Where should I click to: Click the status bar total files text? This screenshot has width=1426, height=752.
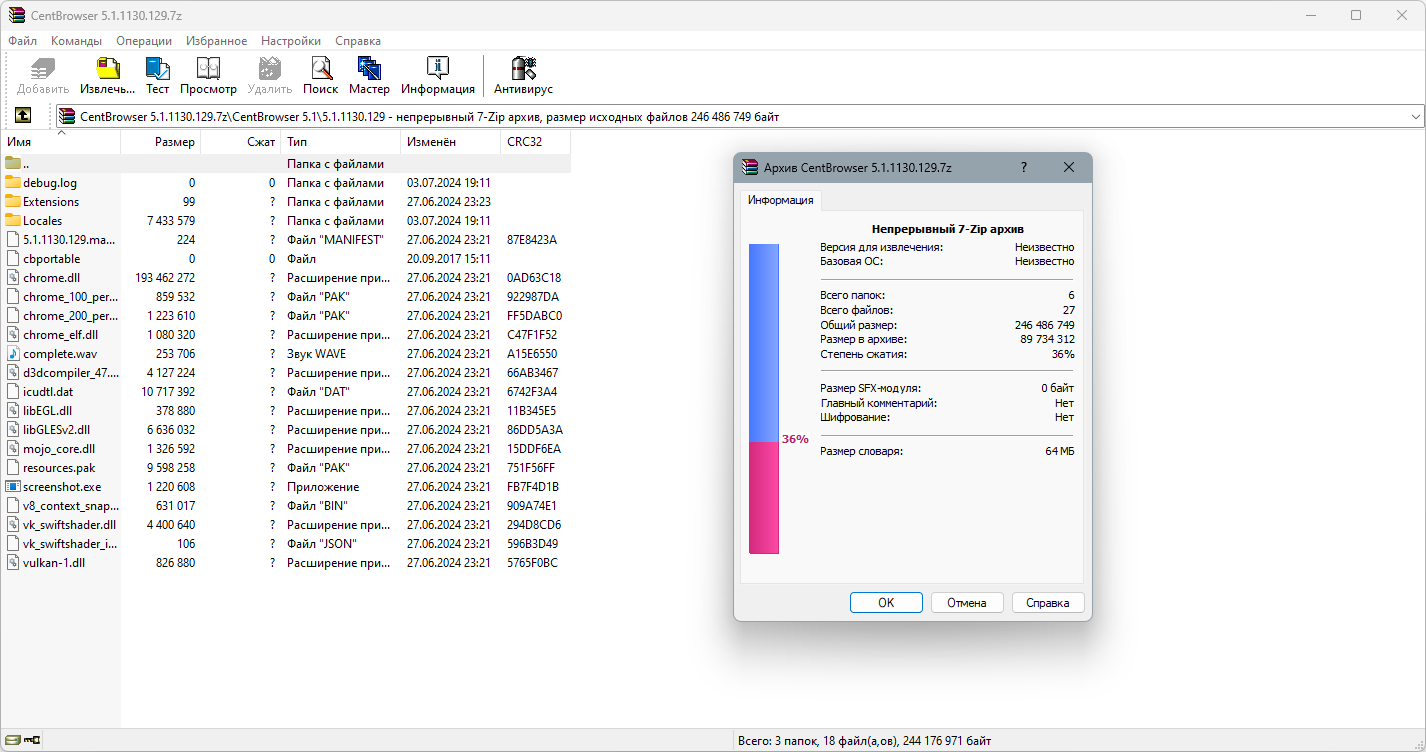pos(865,741)
